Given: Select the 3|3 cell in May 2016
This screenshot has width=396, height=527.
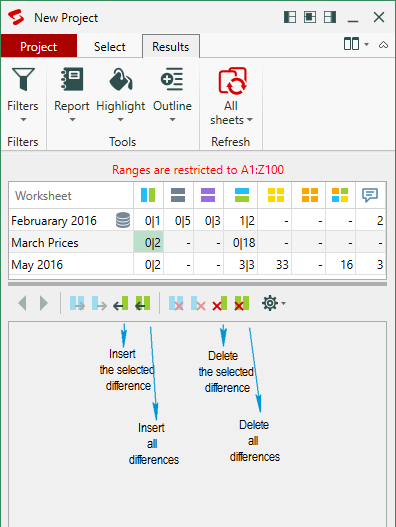Looking at the screenshot, I should [x=241, y=265].
